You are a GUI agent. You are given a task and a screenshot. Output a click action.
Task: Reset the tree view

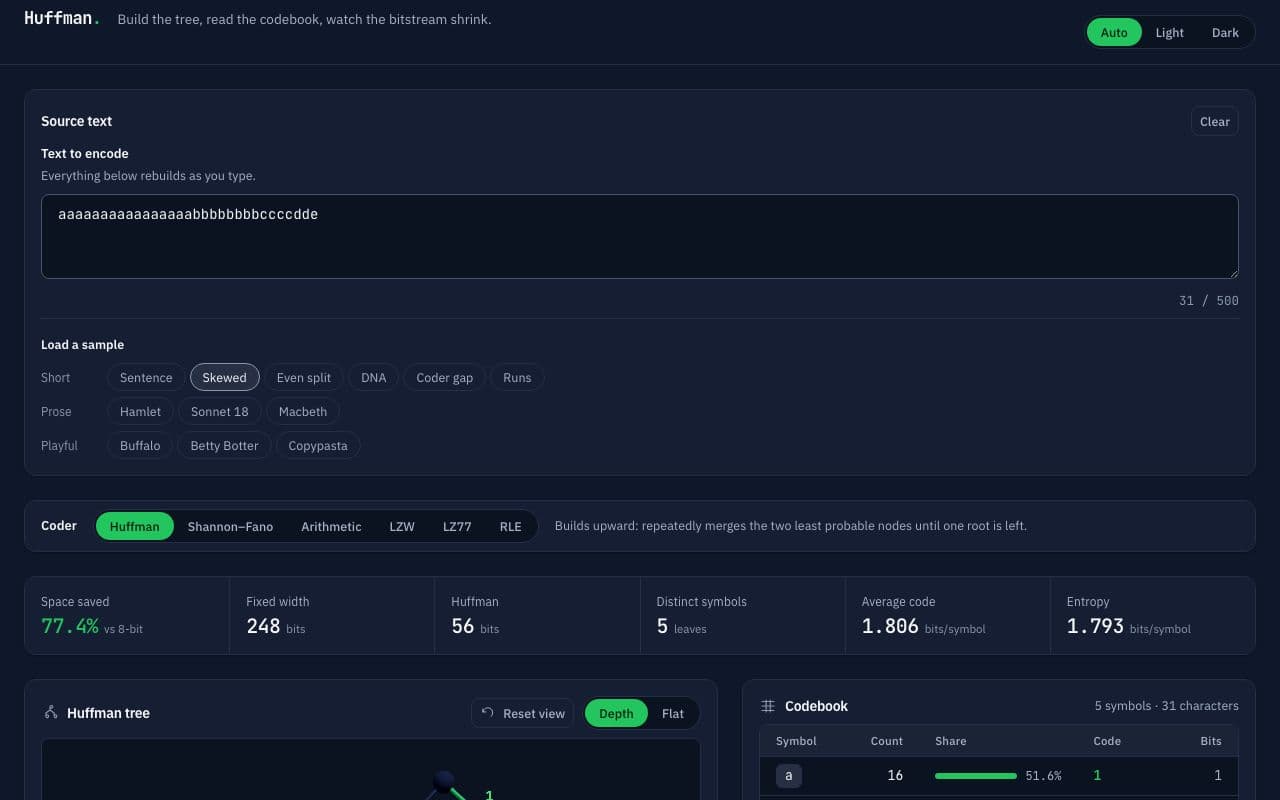pos(523,713)
